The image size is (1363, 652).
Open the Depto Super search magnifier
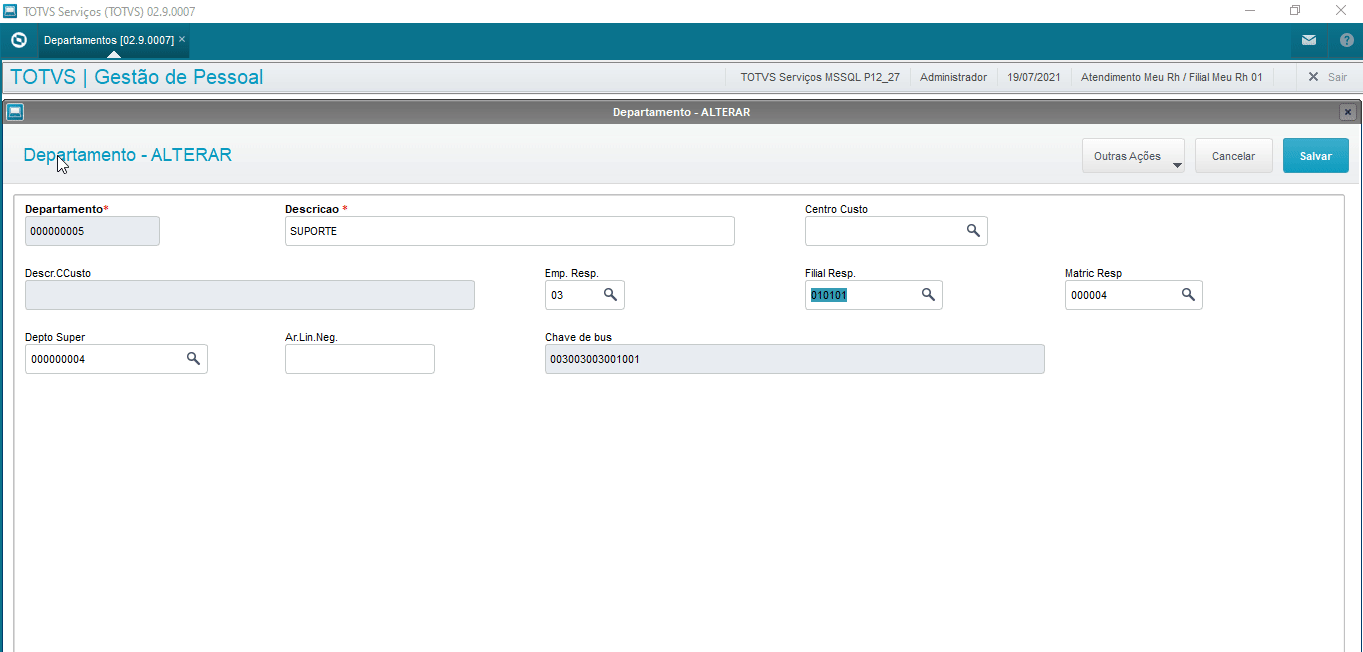(x=193, y=358)
